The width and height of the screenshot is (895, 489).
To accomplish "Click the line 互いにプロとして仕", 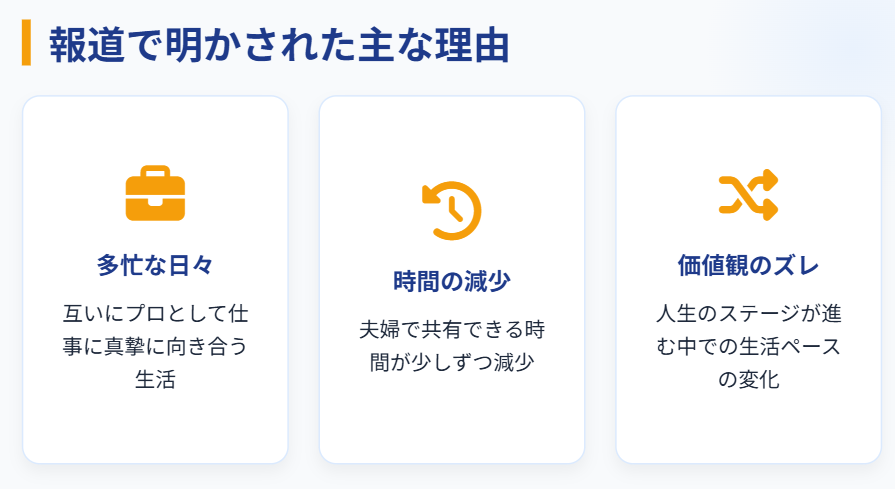I will (155, 313).
